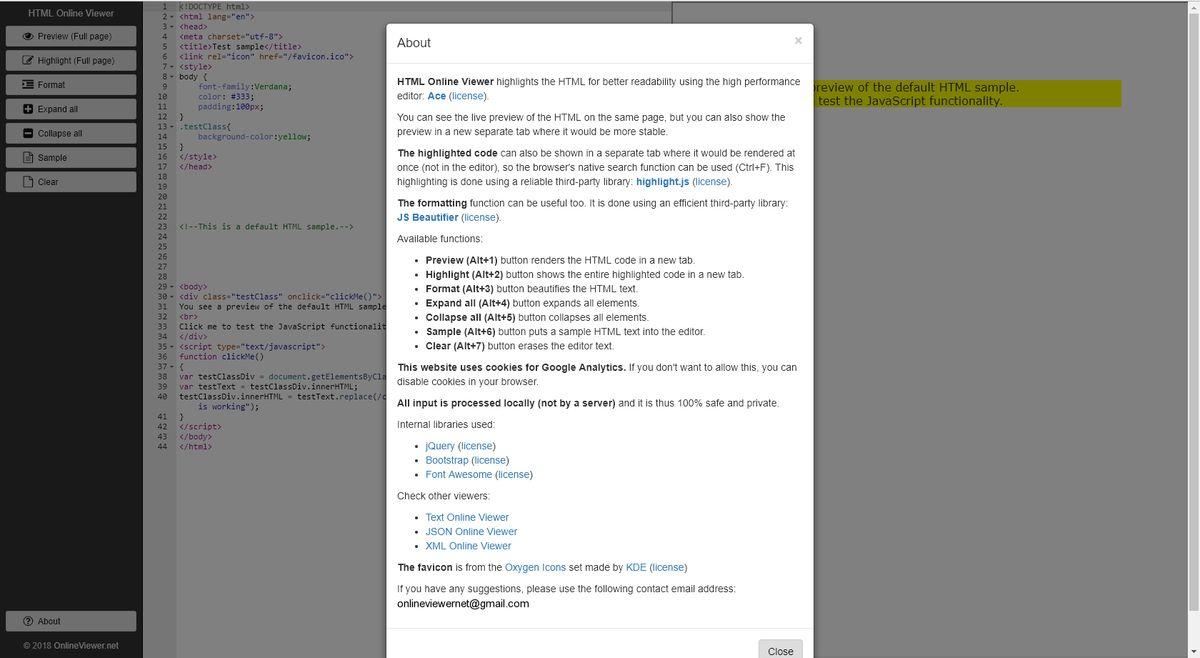Screen dimensions: 1200x658
Task: Open the KDE link
Action: coord(636,567)
